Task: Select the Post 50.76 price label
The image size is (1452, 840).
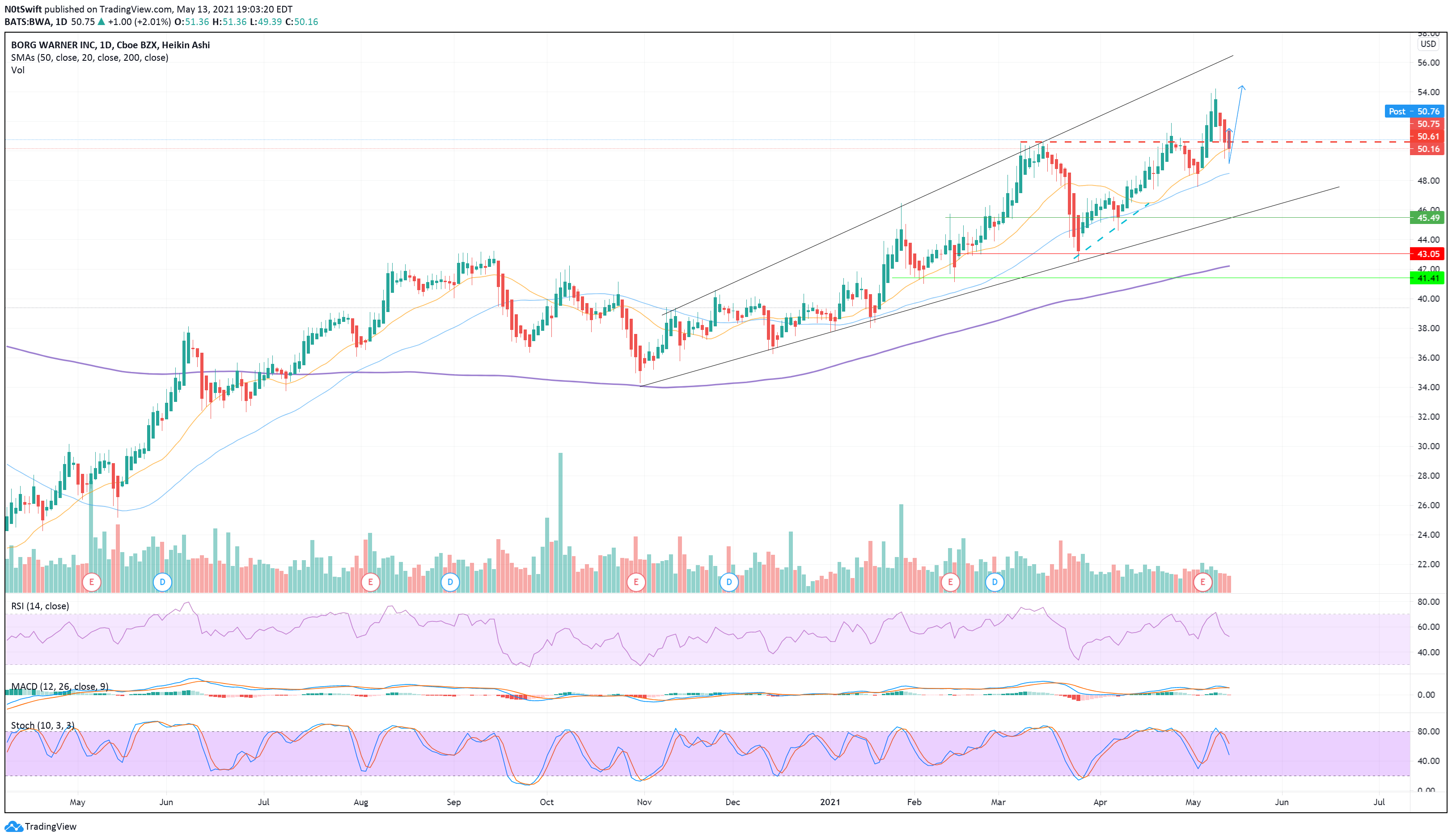Action: pyautogui.click(x=1414, y=111)
